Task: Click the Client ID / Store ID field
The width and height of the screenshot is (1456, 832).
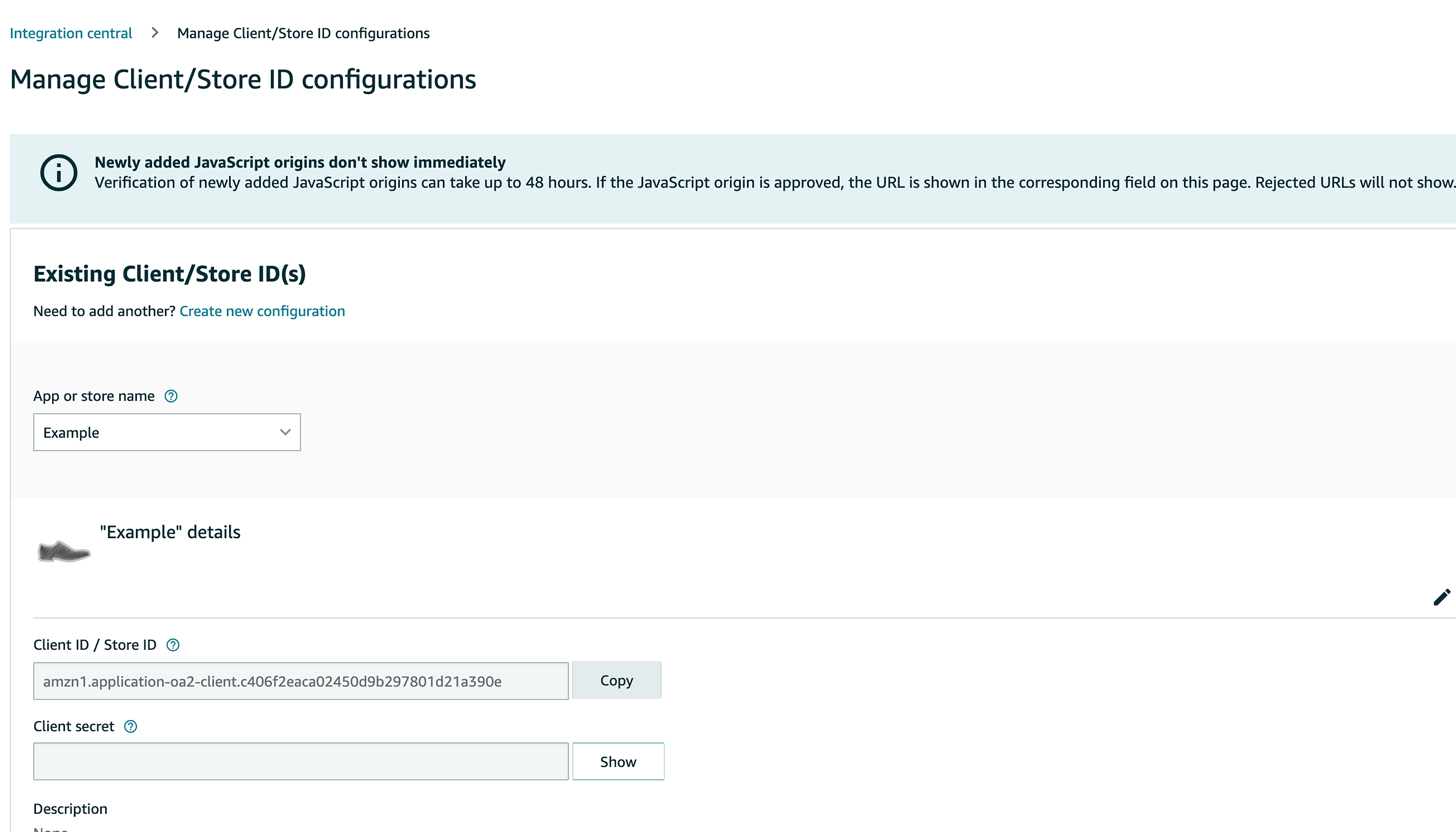Action: click(301, 681)
